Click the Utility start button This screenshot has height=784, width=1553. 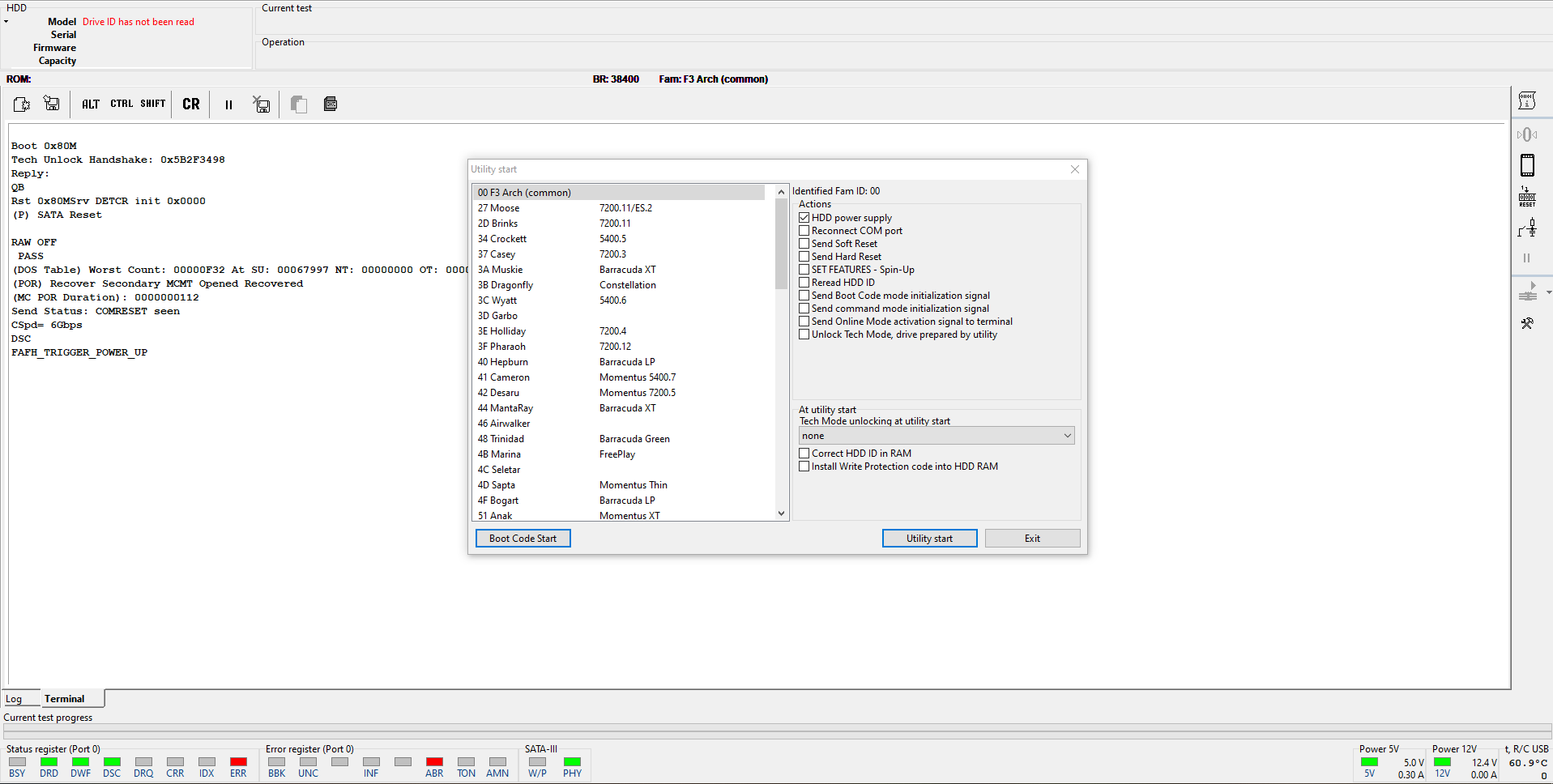929,539
